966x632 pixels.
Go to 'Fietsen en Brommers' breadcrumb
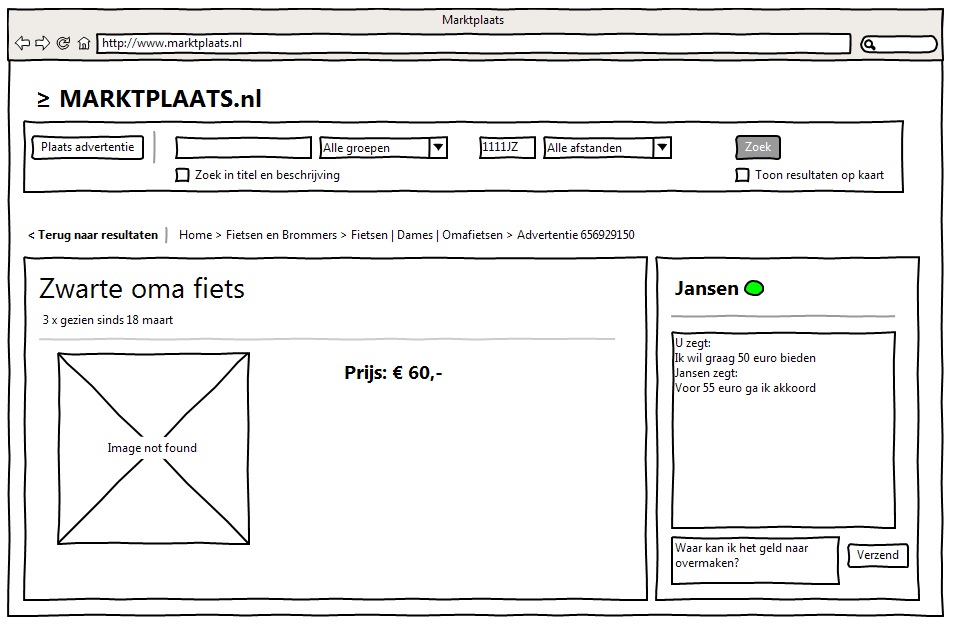pos(281,235)
